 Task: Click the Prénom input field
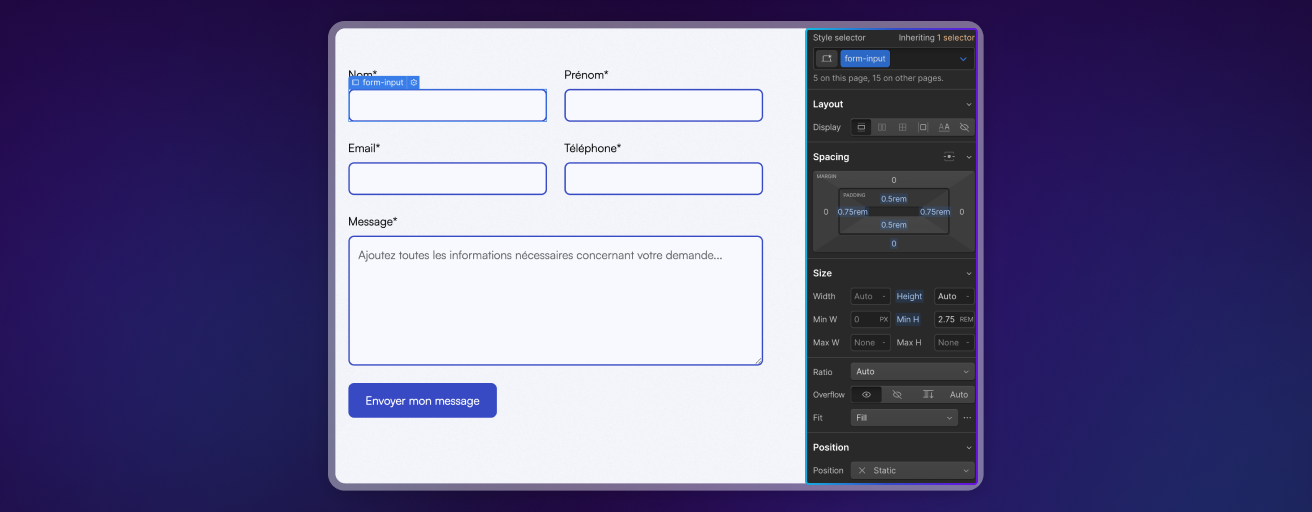pyautogui.click(x=663, y=105)
